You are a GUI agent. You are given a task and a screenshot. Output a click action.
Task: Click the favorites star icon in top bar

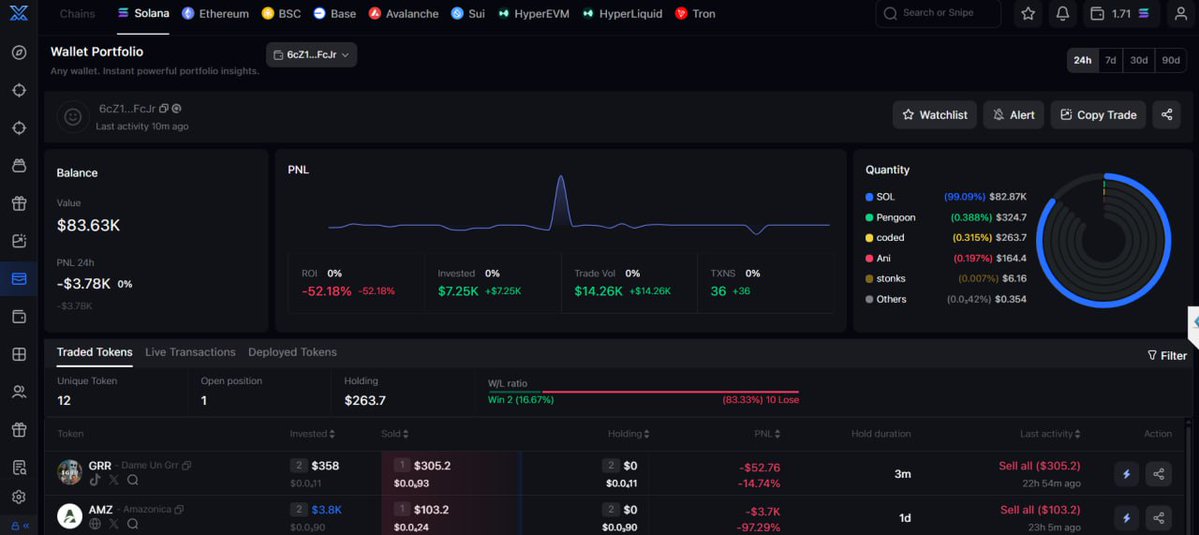pos(1028,14)
